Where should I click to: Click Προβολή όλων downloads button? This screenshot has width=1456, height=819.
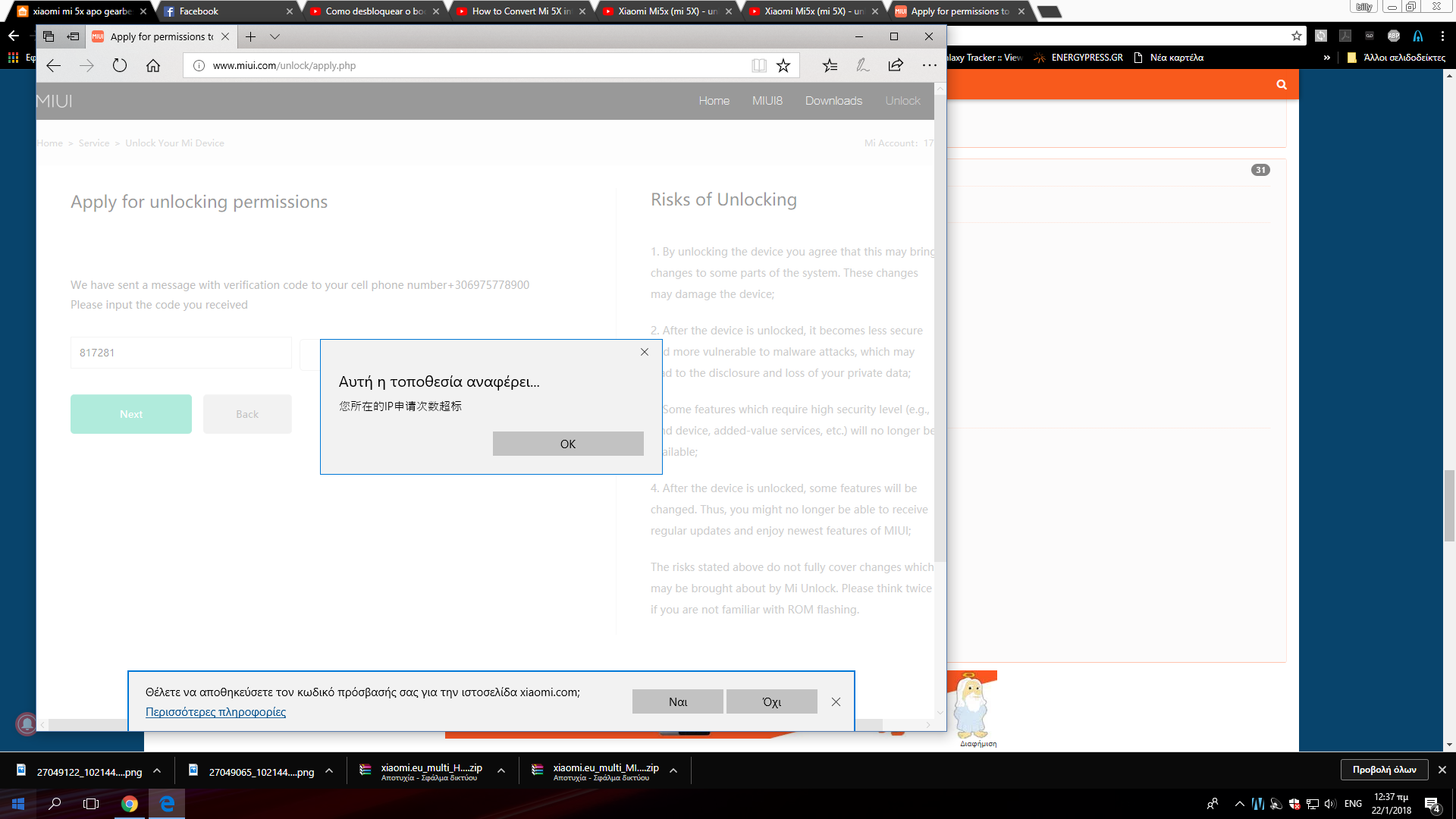1384,770
